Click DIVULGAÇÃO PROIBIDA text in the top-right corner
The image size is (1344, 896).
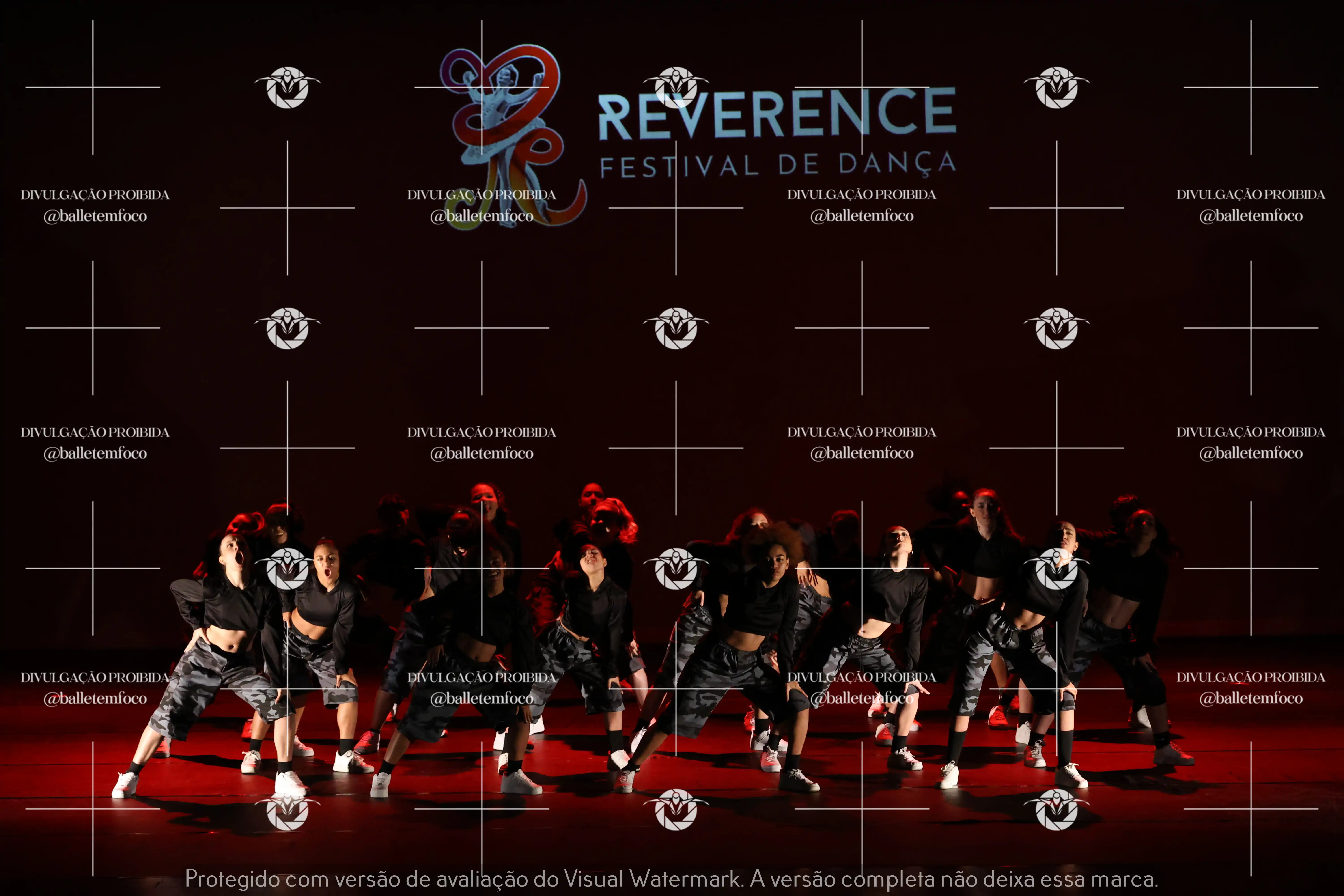tap(1250, 195)
